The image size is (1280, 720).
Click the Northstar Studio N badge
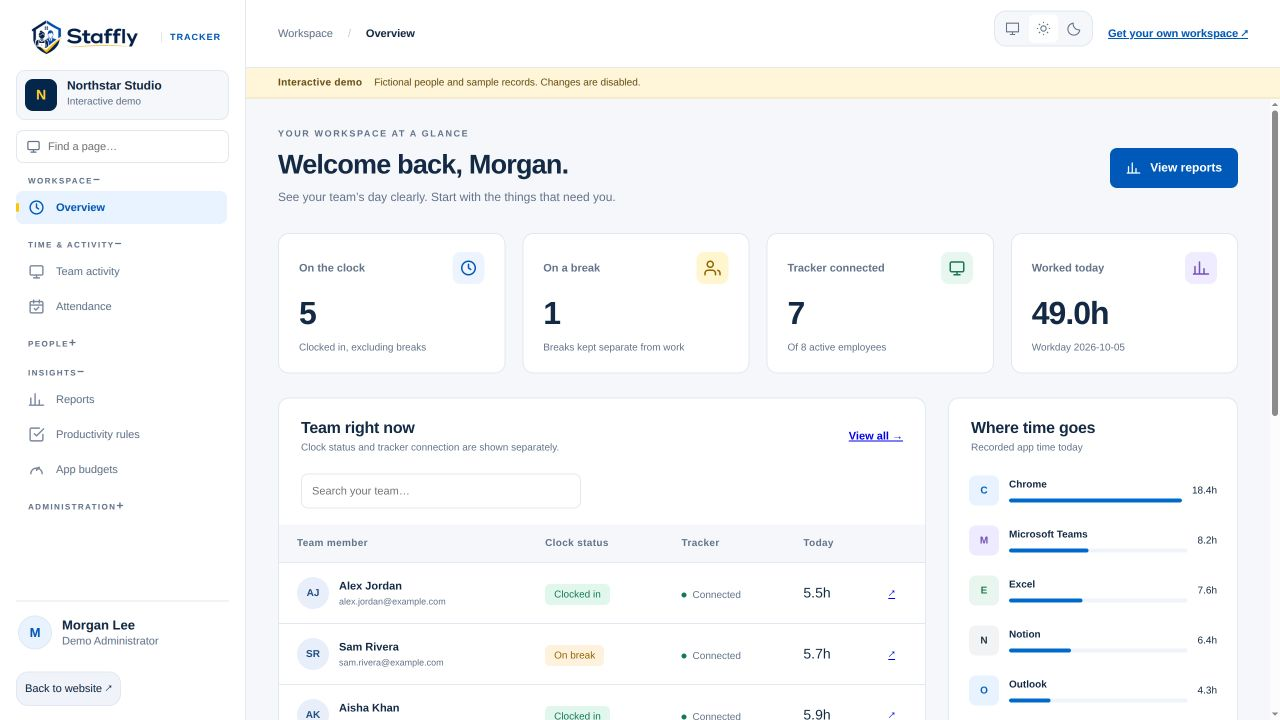pos(41,95)
